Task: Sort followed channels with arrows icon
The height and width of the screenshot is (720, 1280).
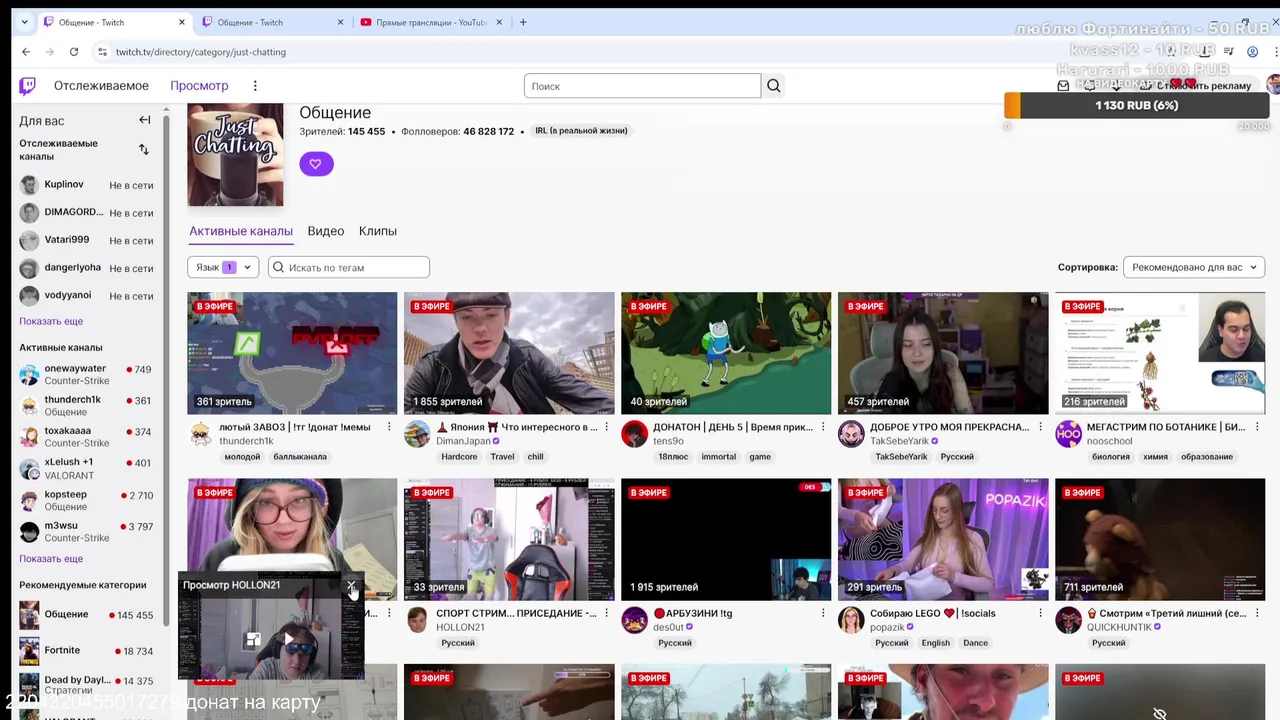Action: click(x=144, y=150)
